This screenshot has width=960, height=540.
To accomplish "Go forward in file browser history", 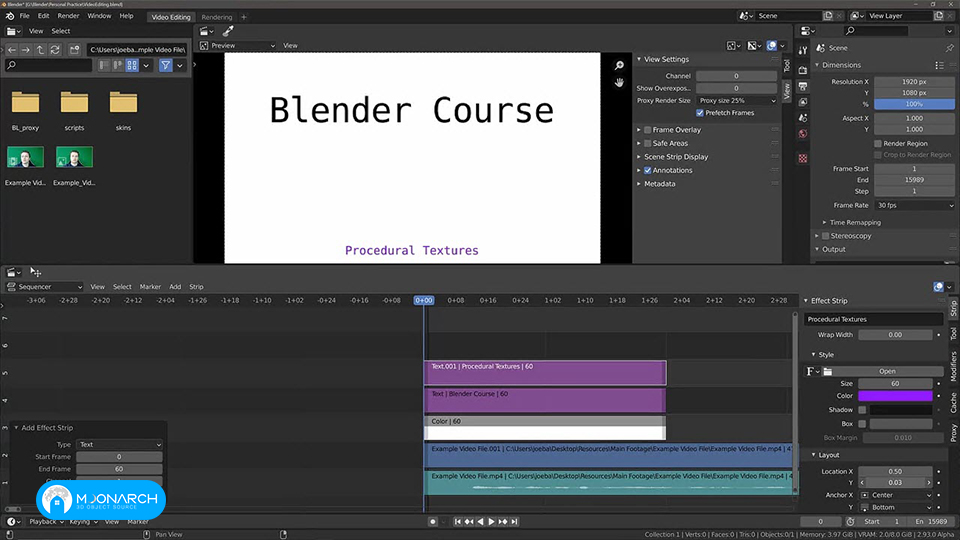I will (26, 50).
